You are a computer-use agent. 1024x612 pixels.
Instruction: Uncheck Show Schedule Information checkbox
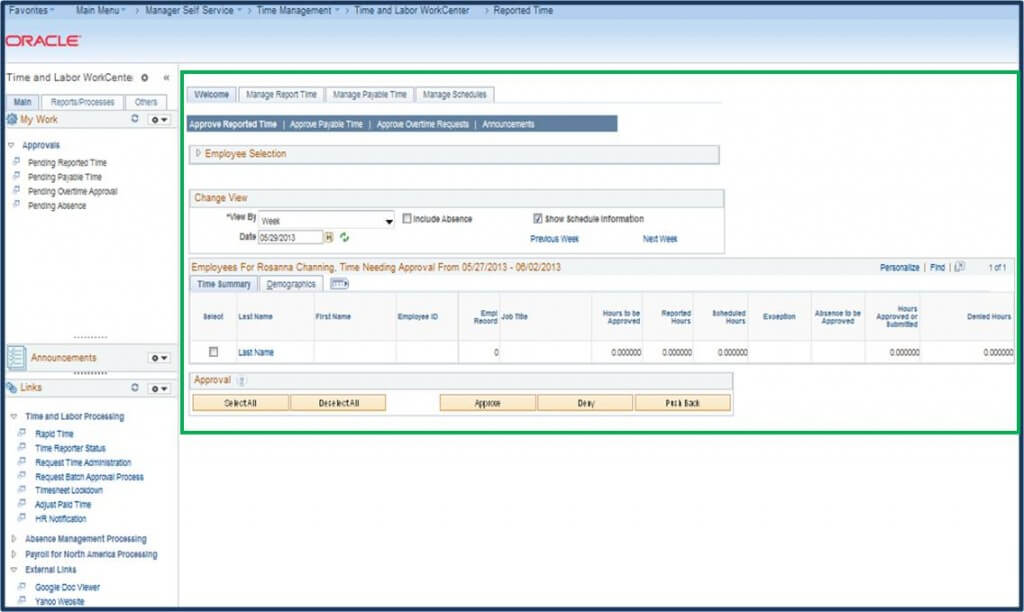click(537, 218)
